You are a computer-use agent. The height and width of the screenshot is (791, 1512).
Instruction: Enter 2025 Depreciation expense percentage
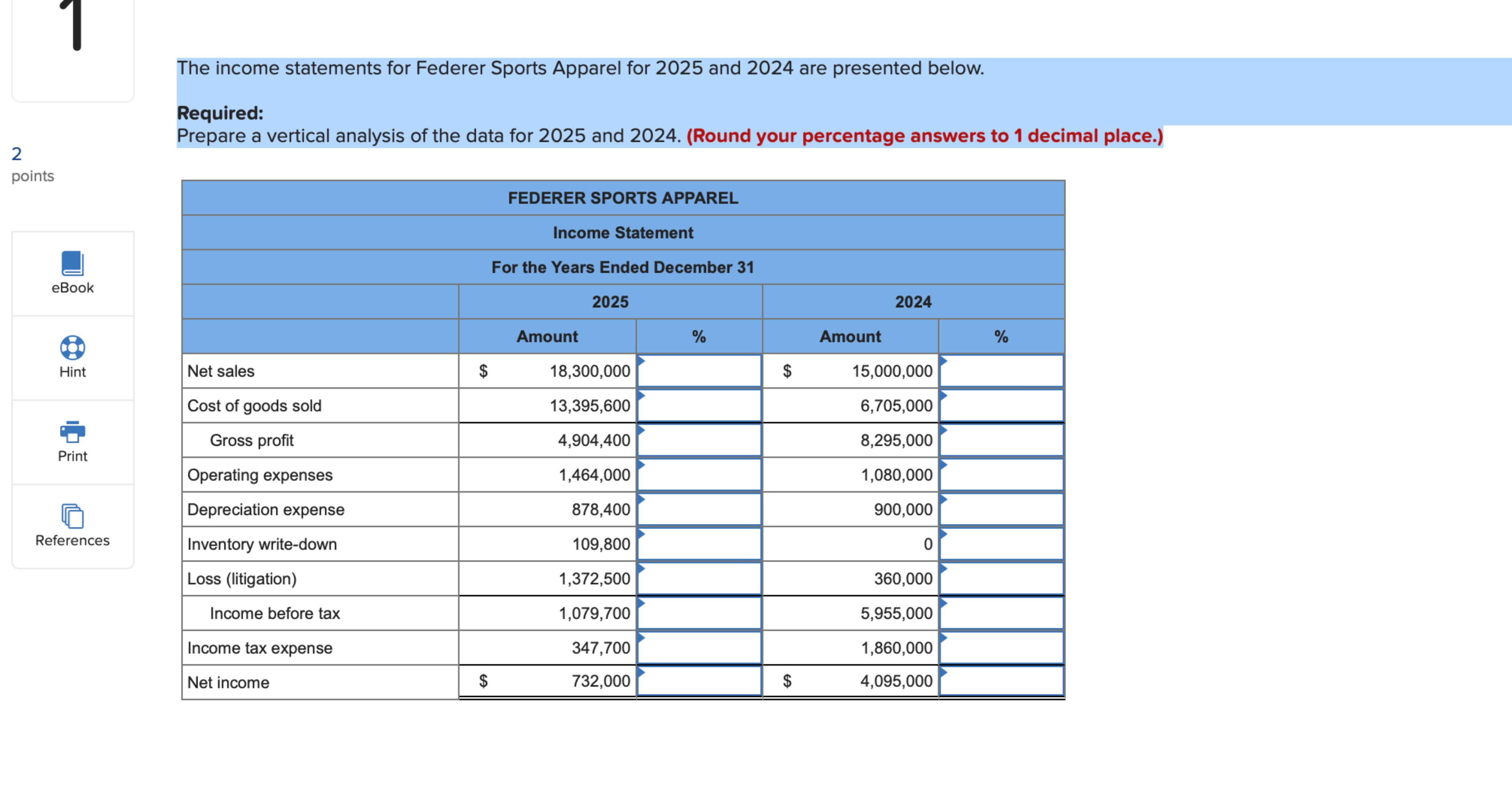tap(699, 510)
